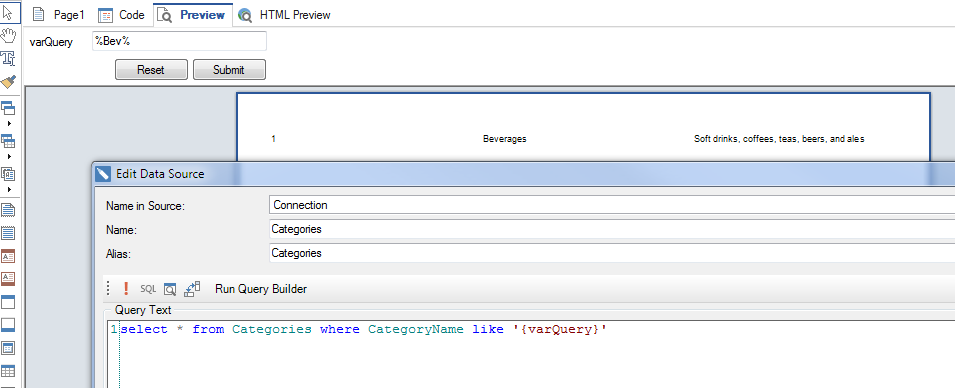Click the table grid icon in toolbox
The height and width of the screenshot is (388, 955).
9,371
